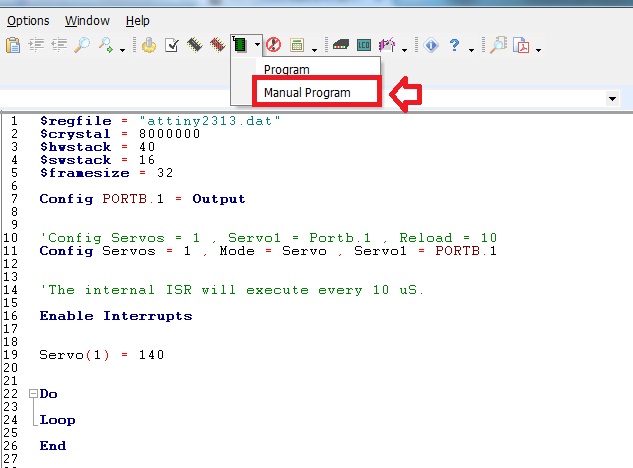Click the Indent block icon
Screen dimensions: 633x468
36,45
